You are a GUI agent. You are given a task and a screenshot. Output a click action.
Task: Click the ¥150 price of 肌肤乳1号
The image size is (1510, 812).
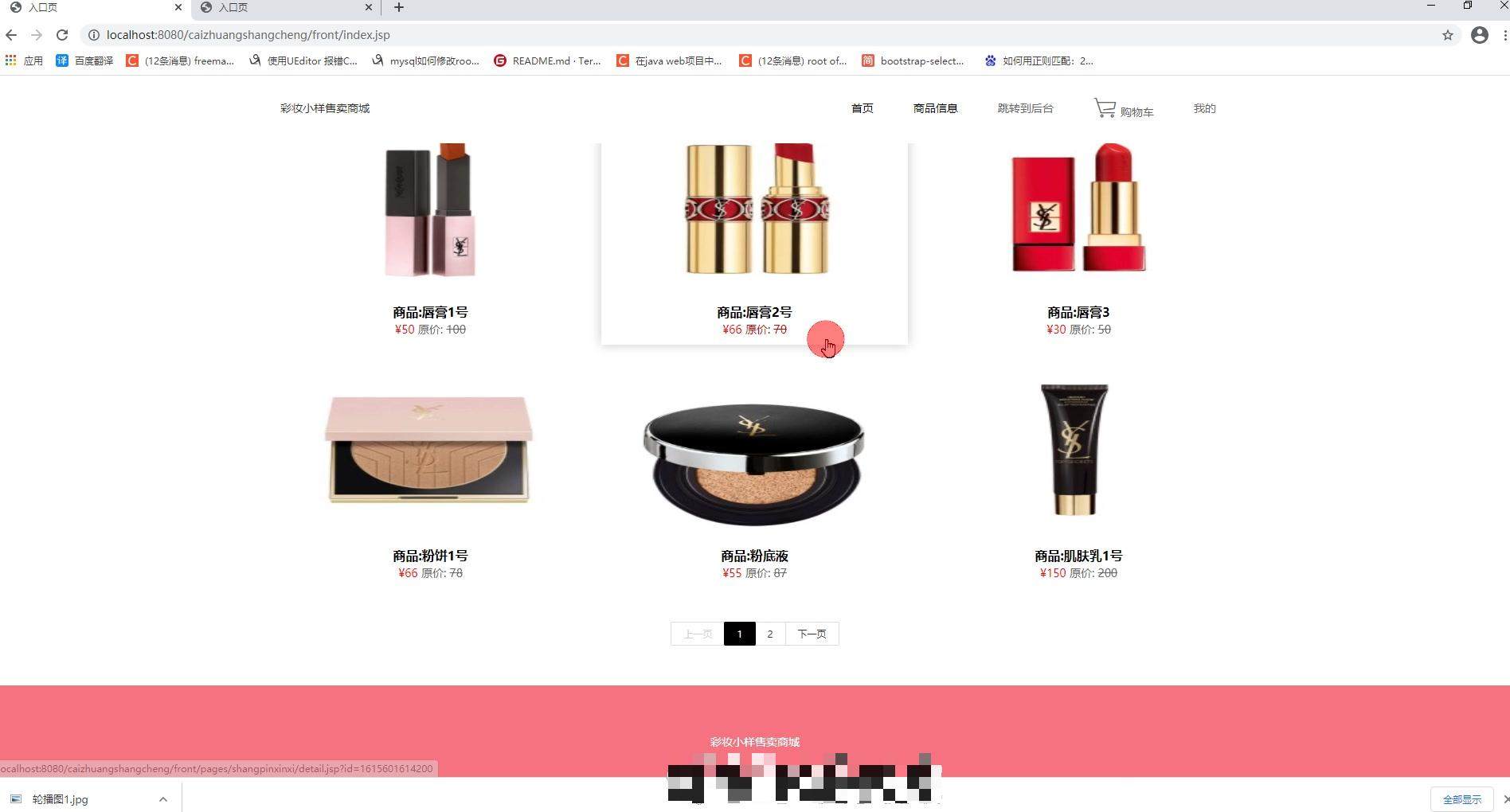click(1053, 573)
